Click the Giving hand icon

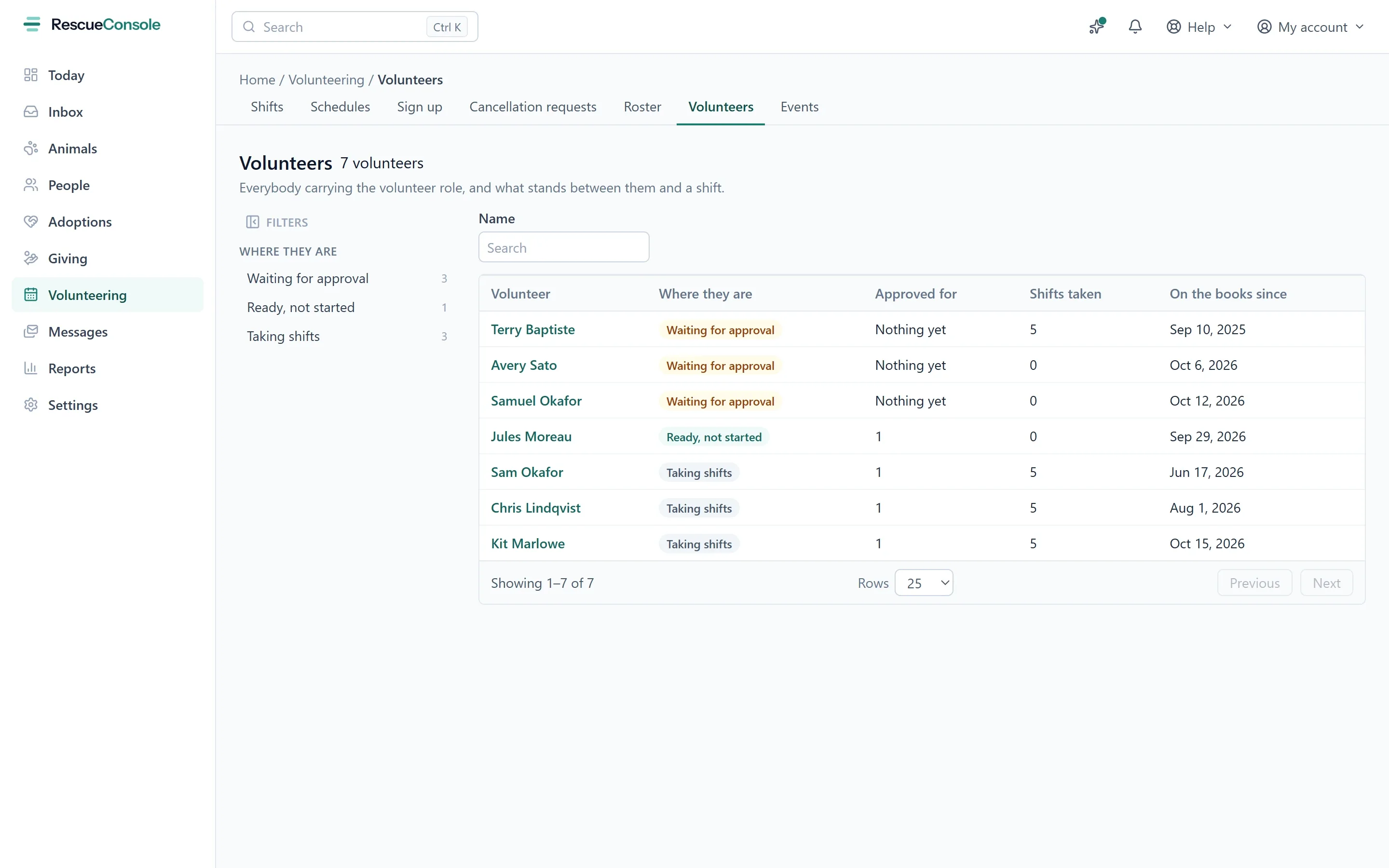[31, 258]
